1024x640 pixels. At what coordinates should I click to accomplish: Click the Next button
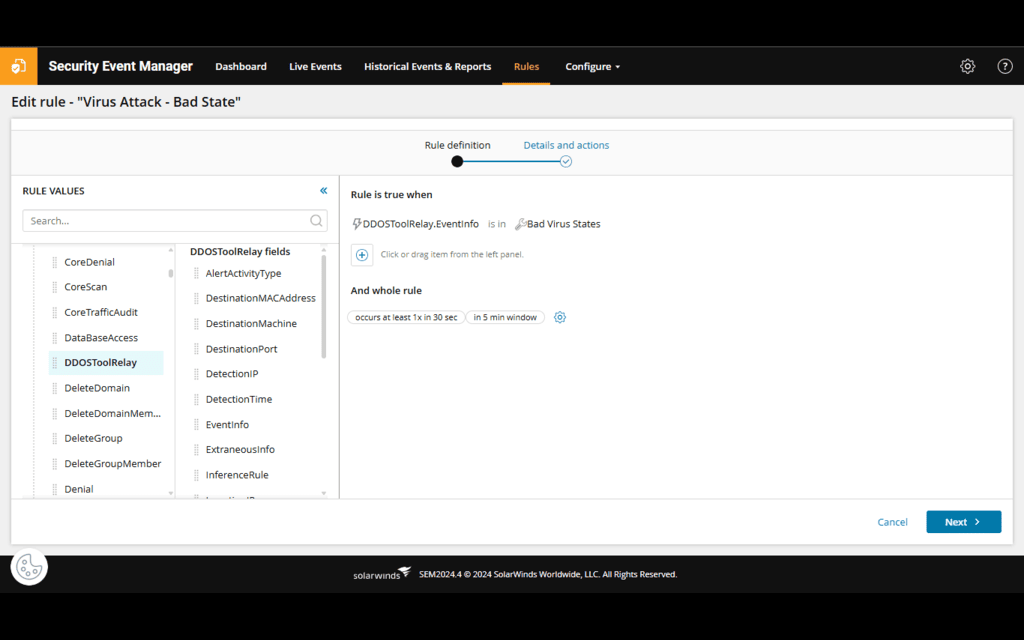point(962,521)
